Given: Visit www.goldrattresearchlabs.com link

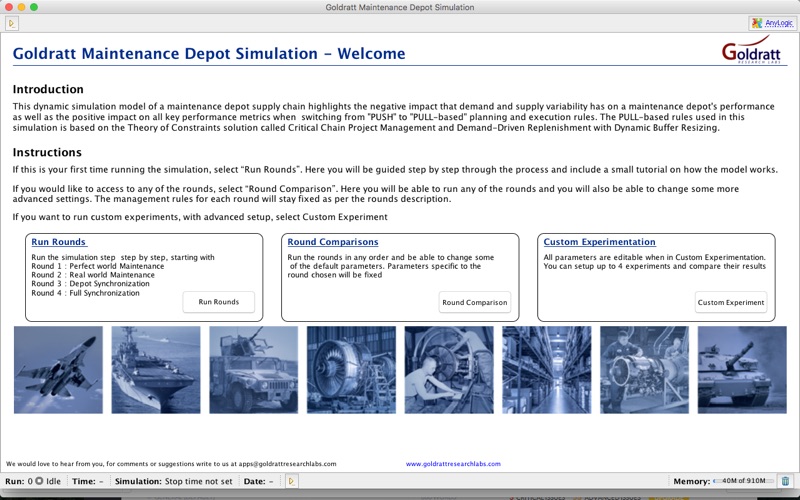Looking at the screenshot, I should click(453, 464).
